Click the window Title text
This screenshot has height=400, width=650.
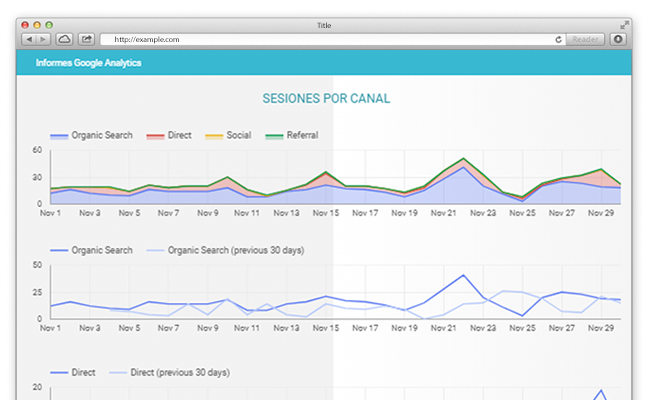pyautogui.click(x=324, y=26)
